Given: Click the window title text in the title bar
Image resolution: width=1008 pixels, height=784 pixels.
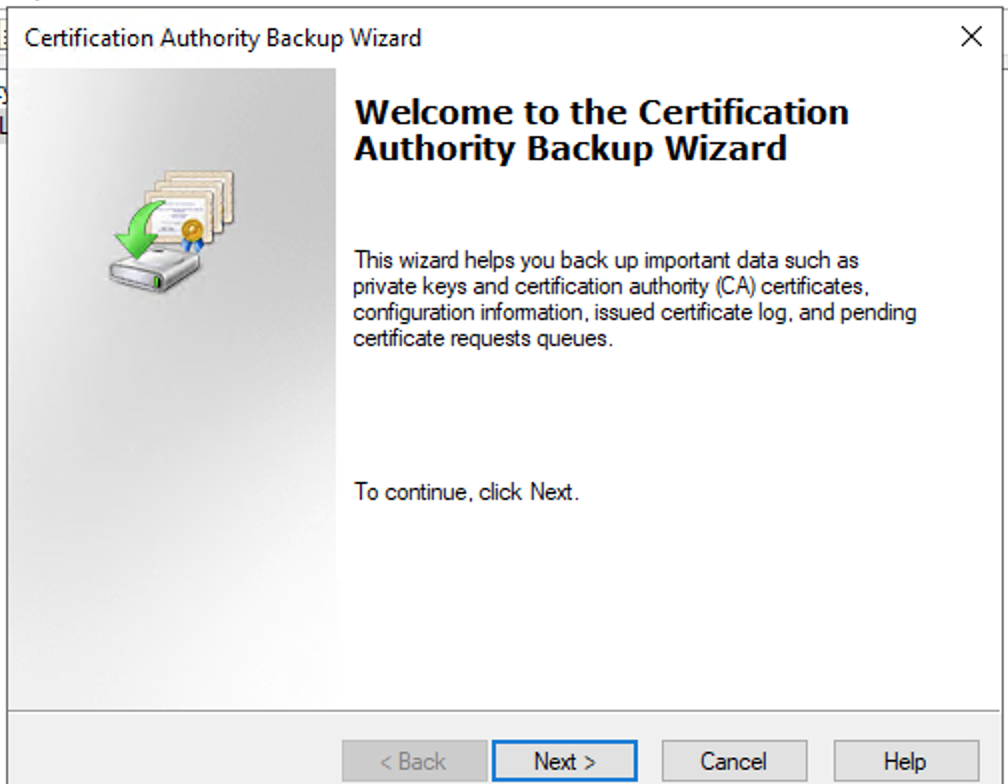Looking at the screenshot, I should click(223, 38).
